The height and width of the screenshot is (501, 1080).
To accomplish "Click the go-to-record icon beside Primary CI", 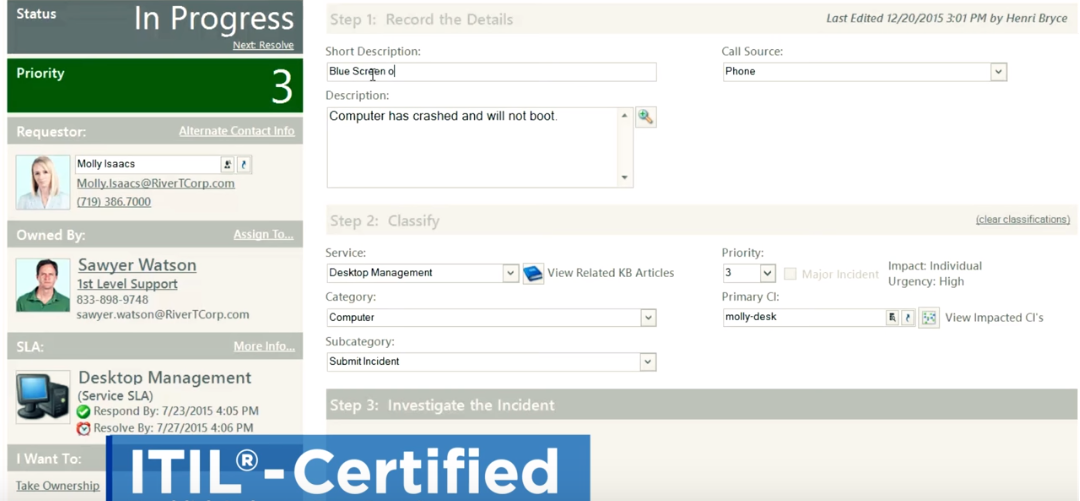I will pos(908,318).
